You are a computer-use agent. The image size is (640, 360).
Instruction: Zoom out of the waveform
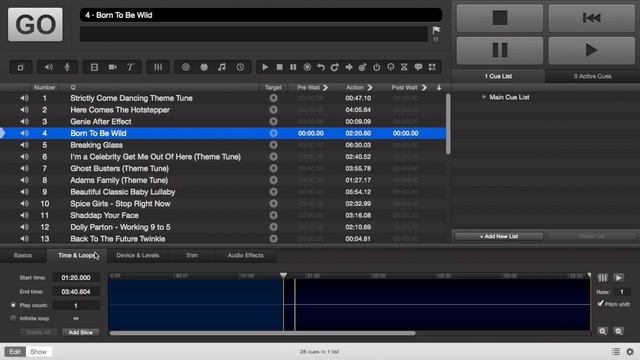(x=618, y=331)
